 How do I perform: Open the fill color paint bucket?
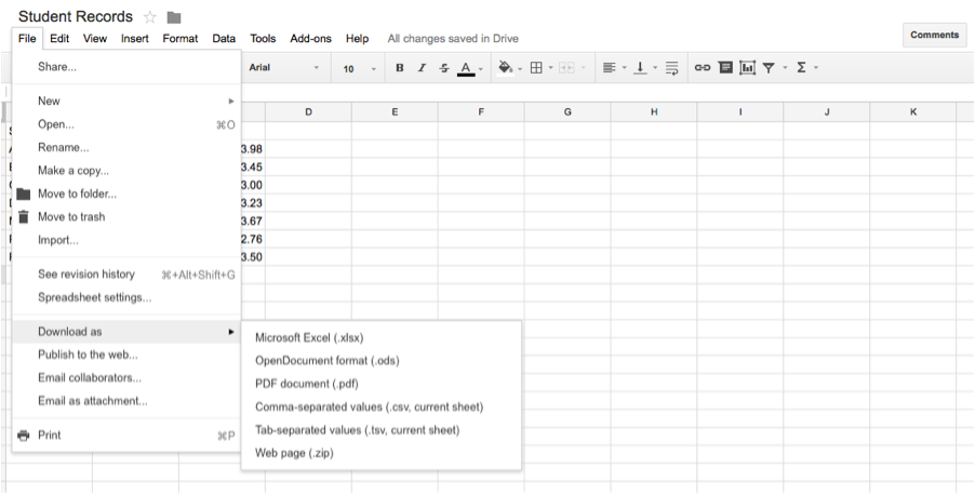[505, 68]
